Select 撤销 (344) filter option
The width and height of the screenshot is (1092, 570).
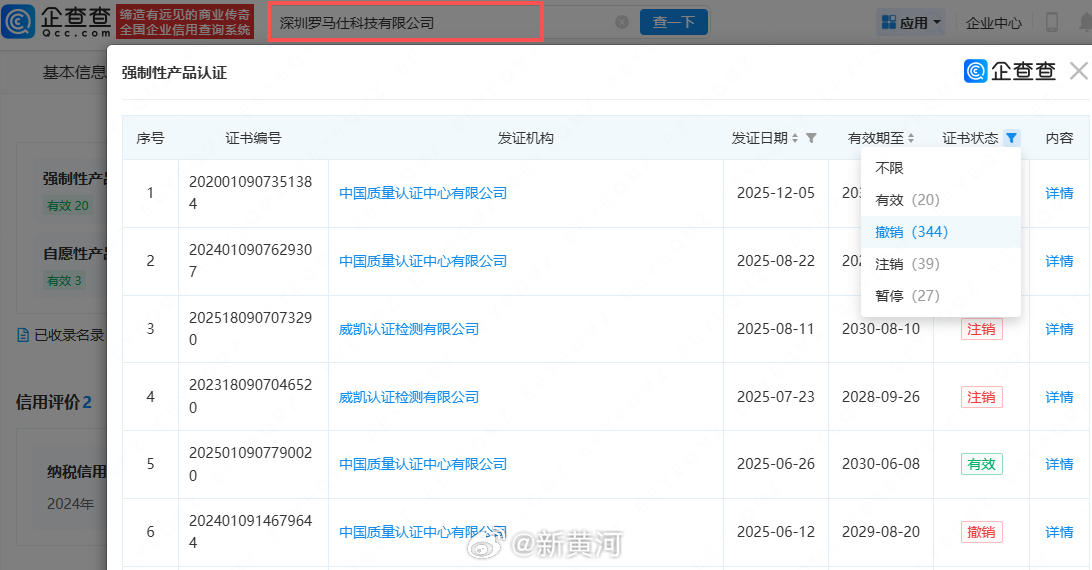941,232
